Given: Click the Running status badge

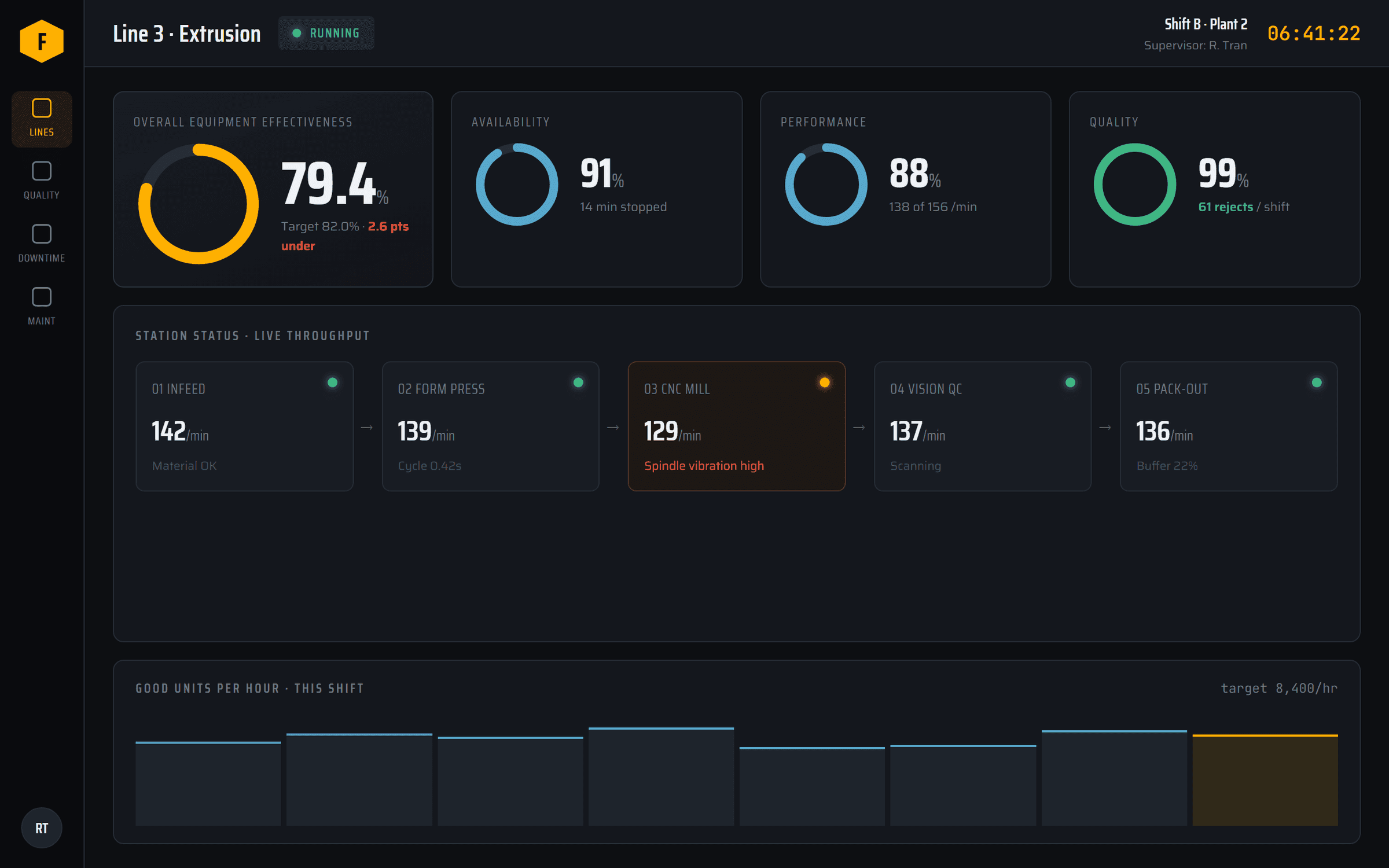Looking at the screenshot, I should pos(326,33).
